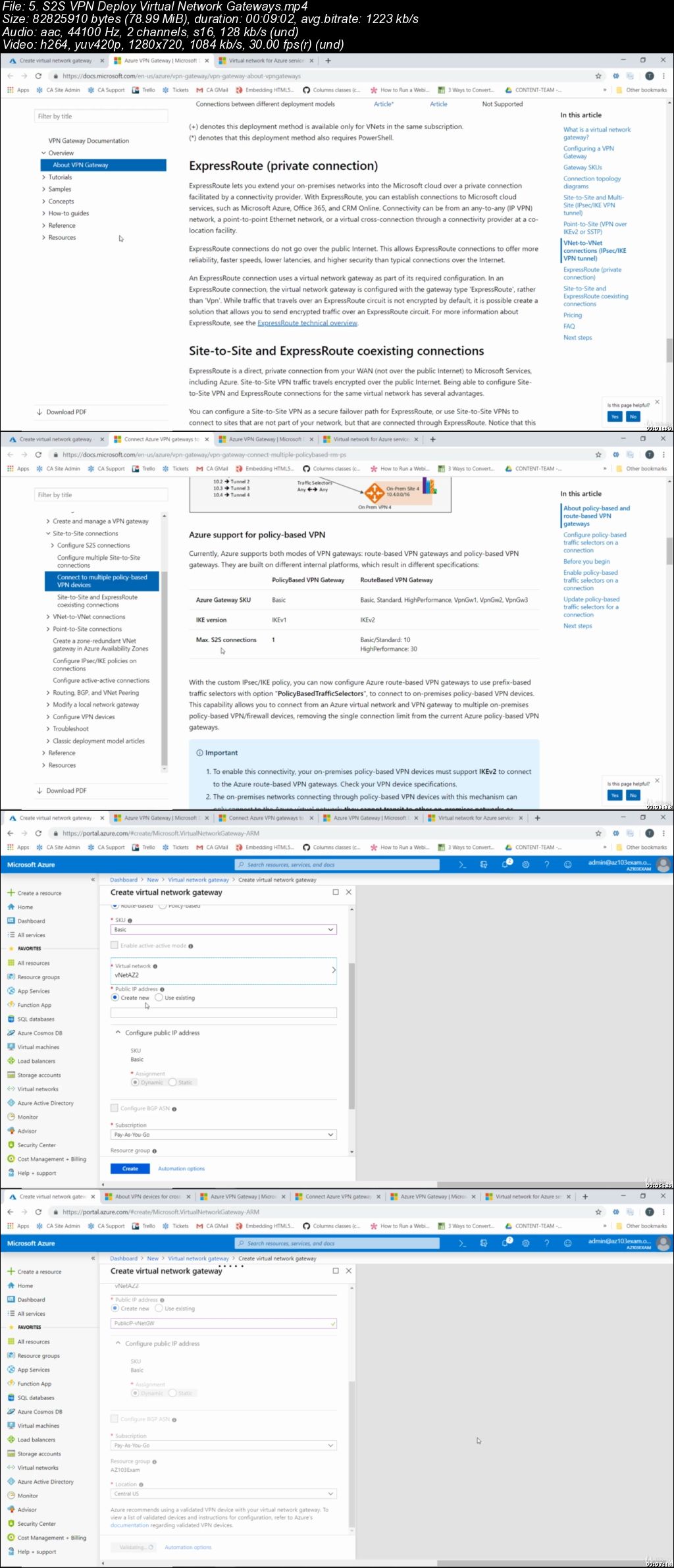
Task: Switch to About VPN devices for cross browser tab
Action: pyautogui.click(x=147, y=1196)
